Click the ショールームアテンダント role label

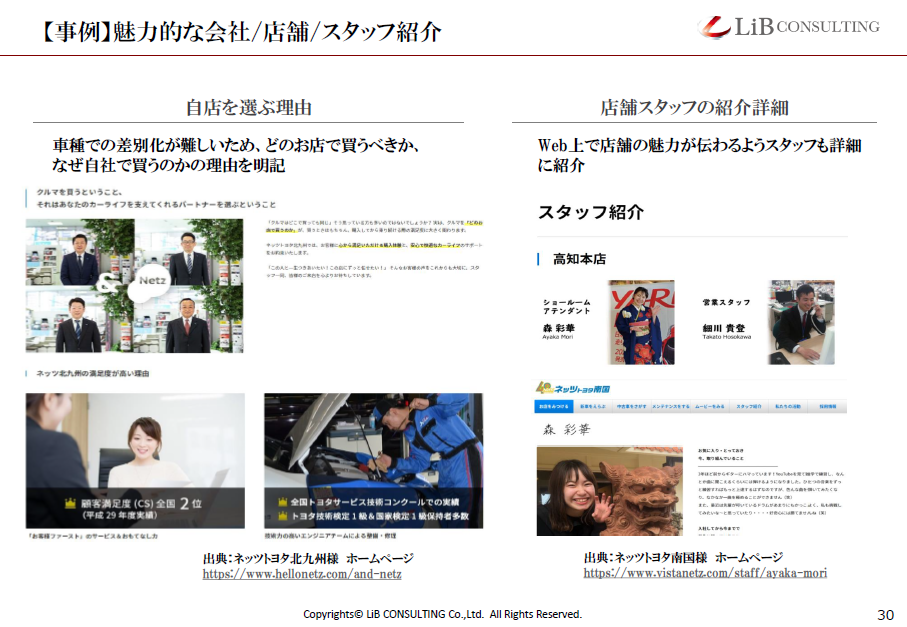(567, 307)
